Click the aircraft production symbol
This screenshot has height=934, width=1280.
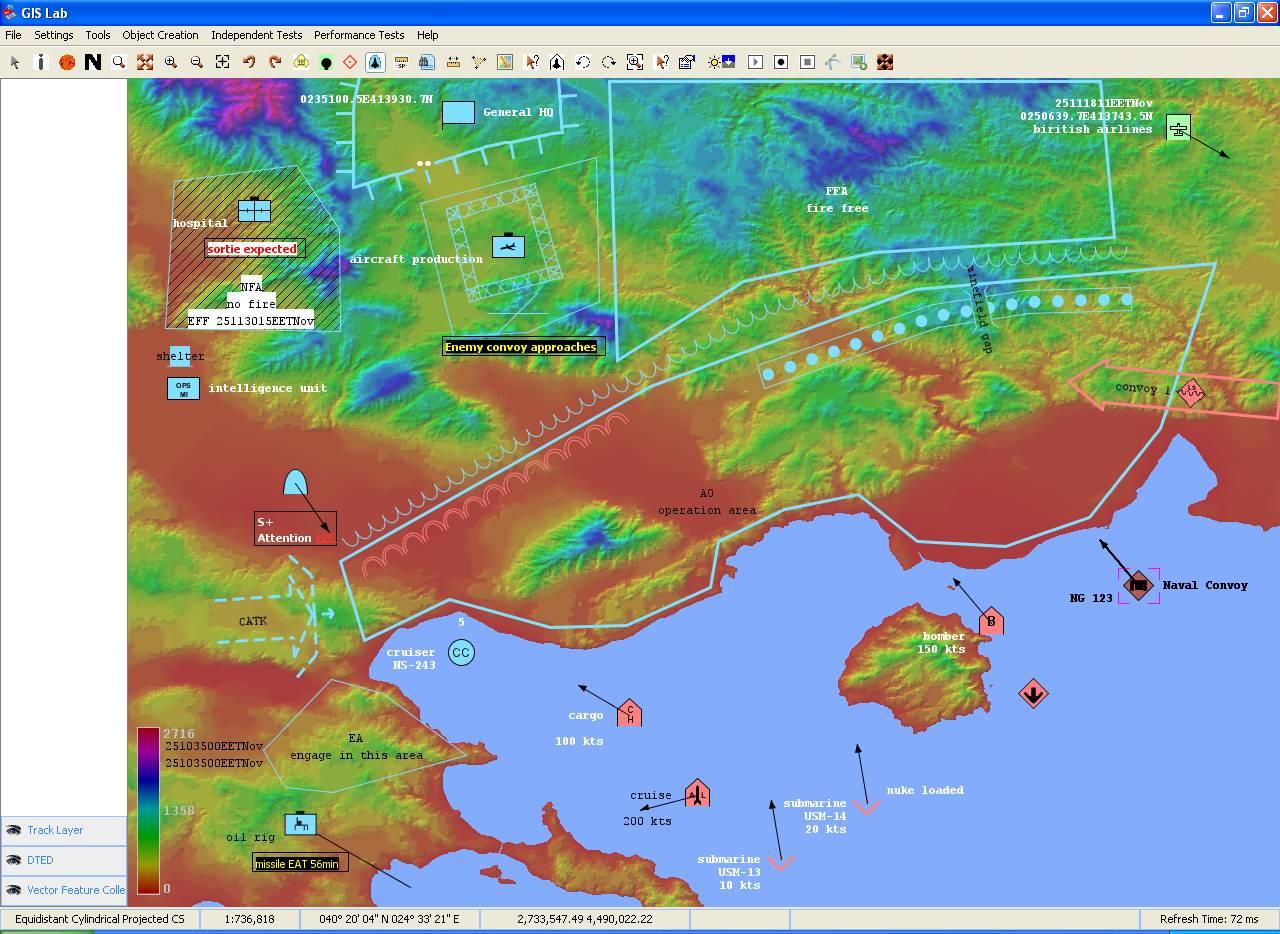[508, 245]
